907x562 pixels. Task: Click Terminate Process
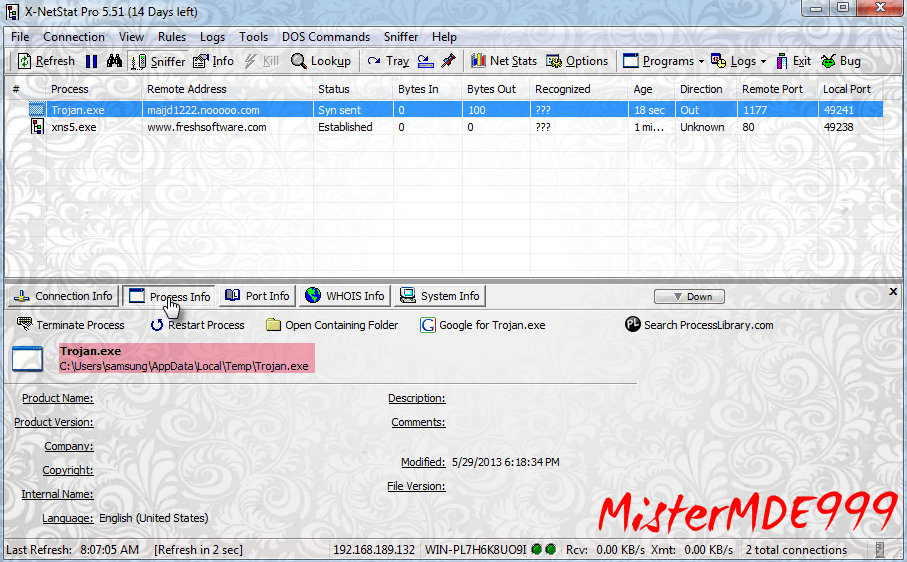(x=71, y=325)
